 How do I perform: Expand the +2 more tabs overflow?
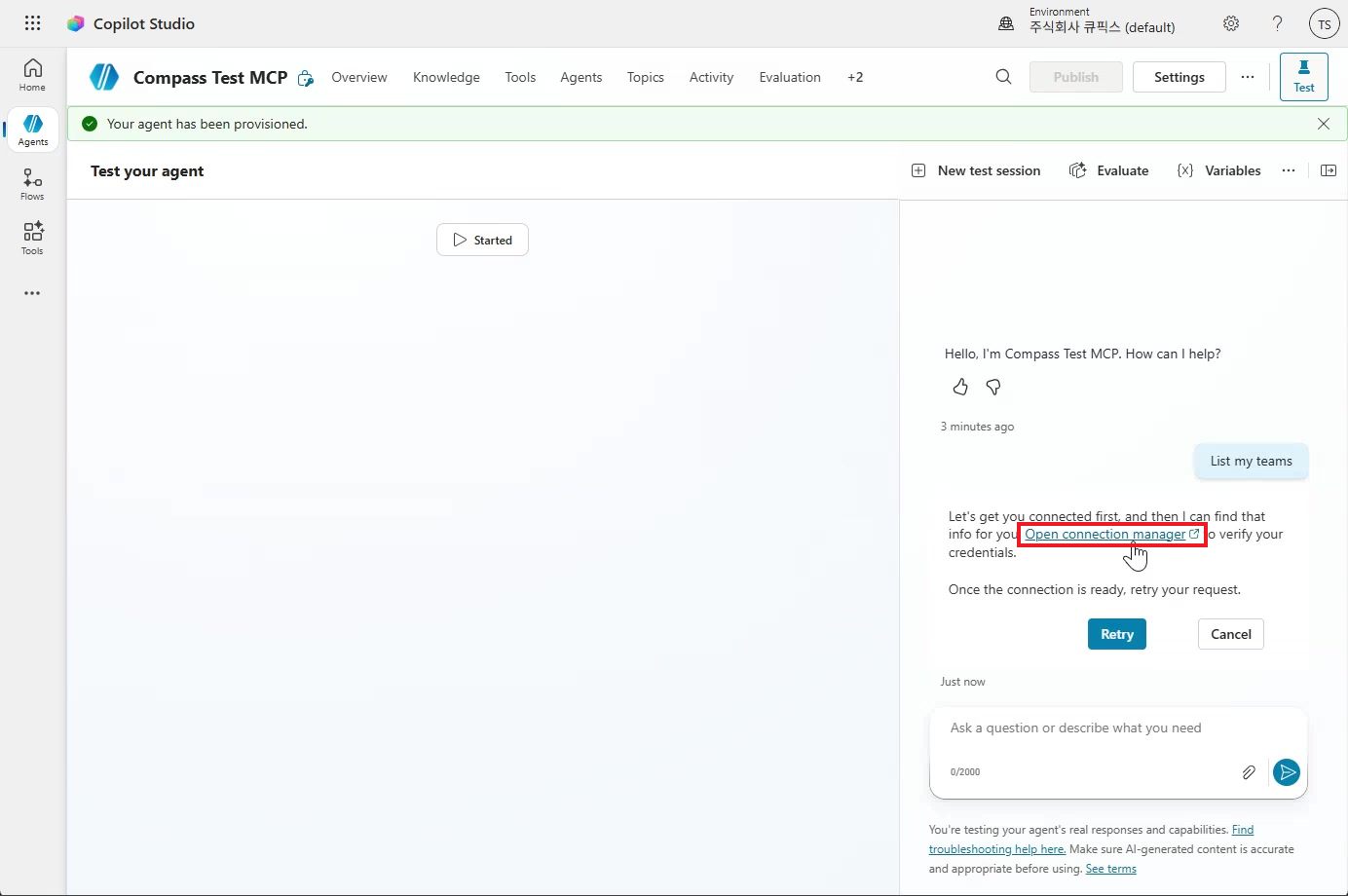coord(855,77)
